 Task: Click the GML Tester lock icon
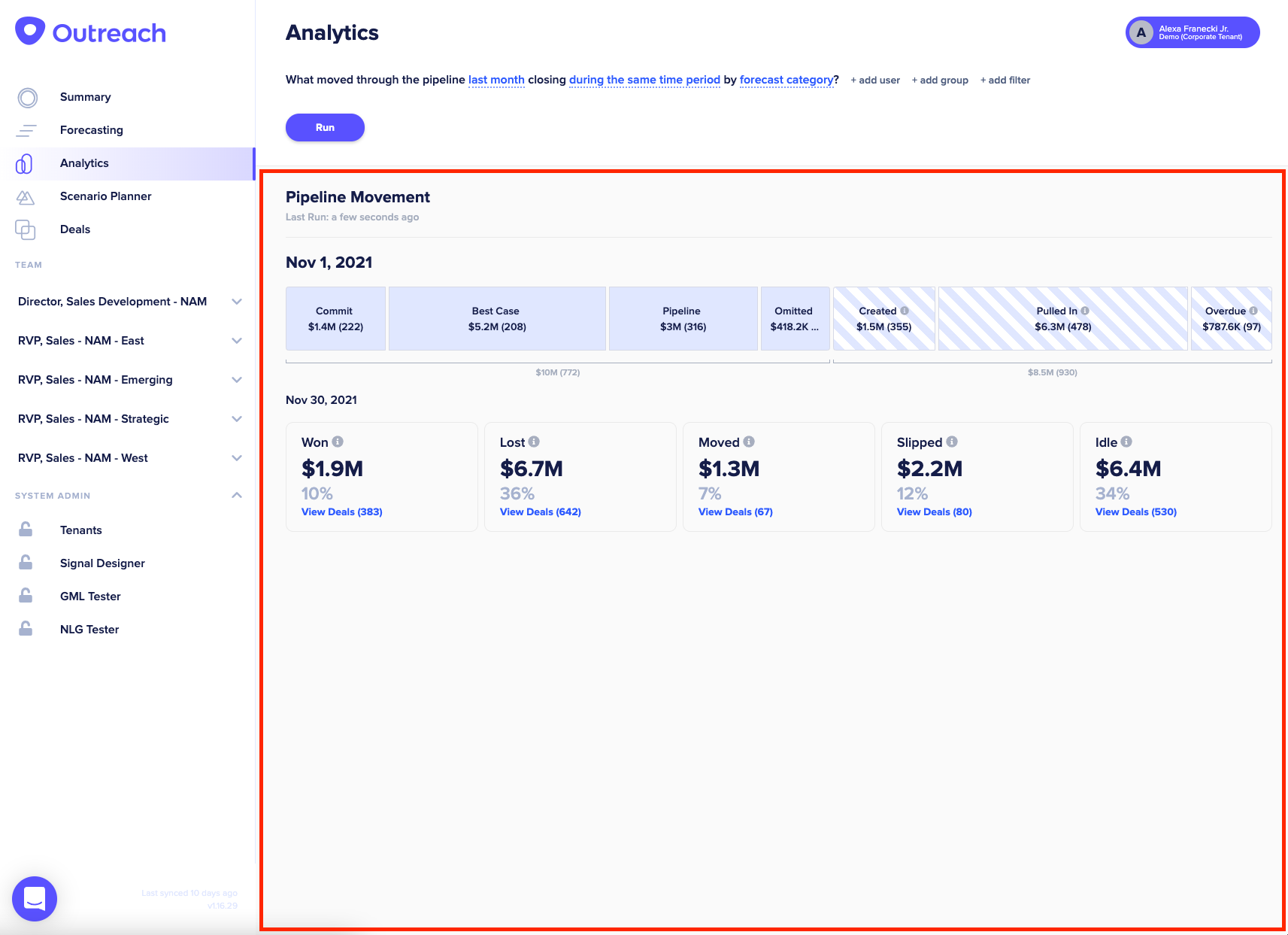click(26, 596)
